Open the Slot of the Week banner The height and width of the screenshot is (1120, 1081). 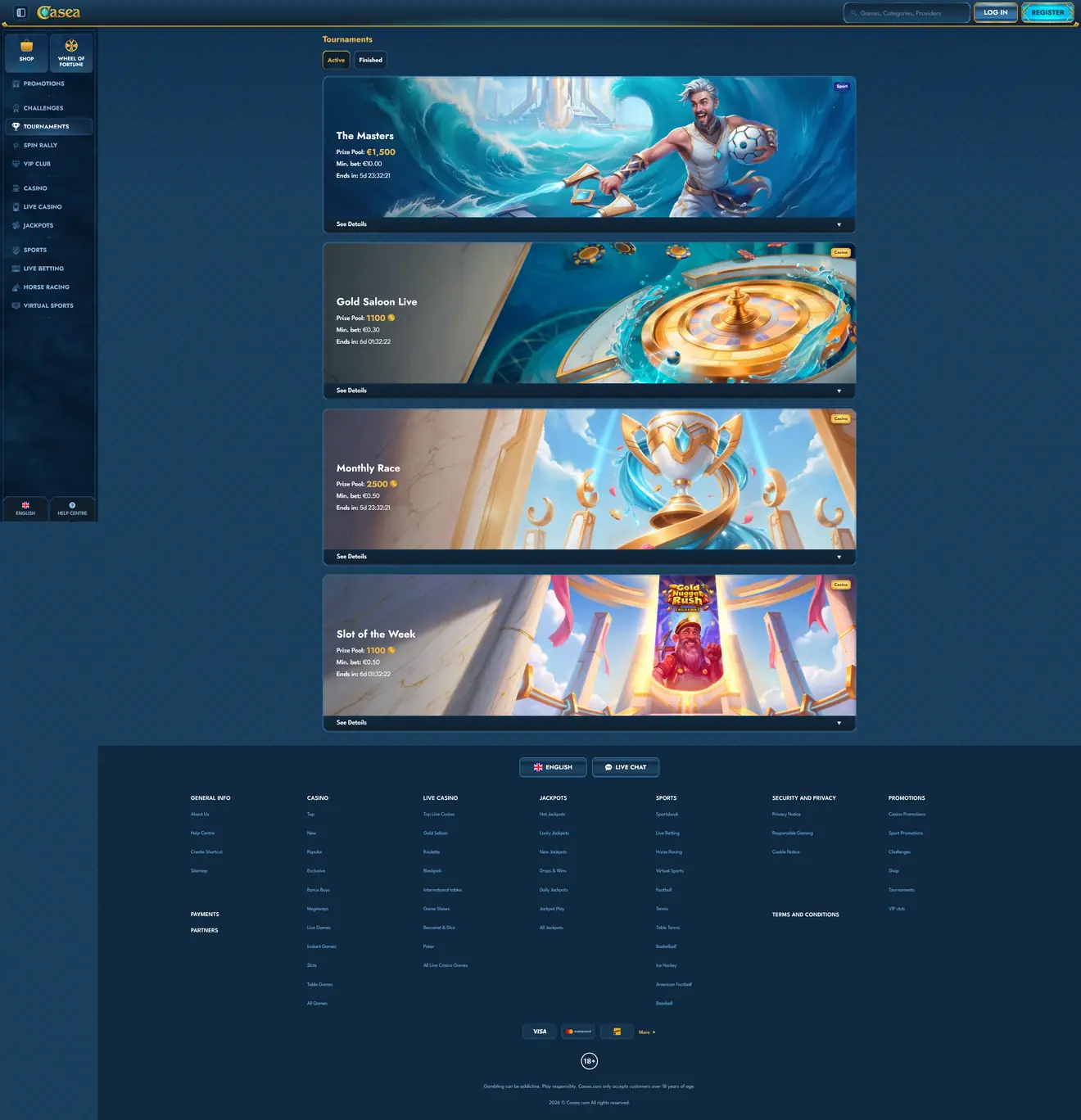point(589,646)
